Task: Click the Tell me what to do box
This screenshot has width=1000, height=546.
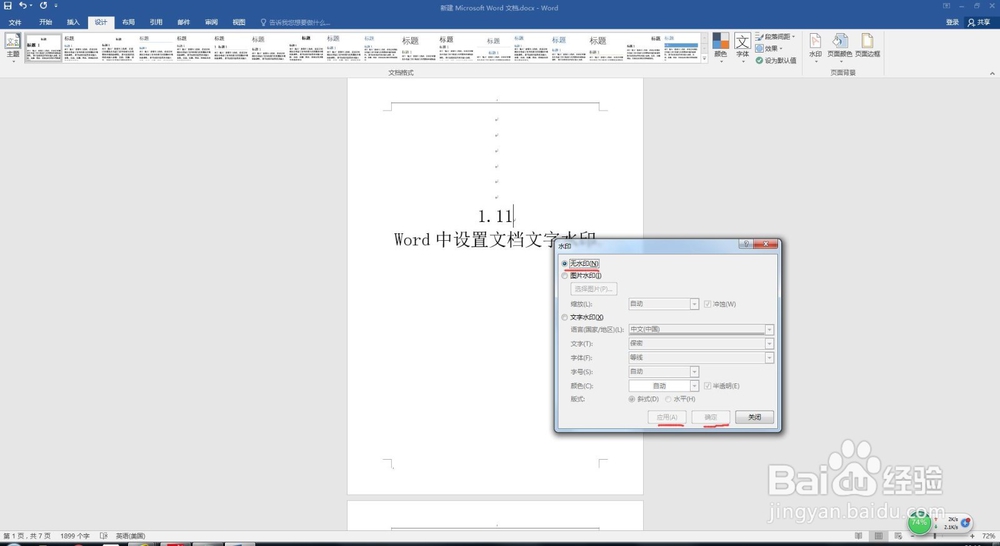Action: (x=295, y=22)
